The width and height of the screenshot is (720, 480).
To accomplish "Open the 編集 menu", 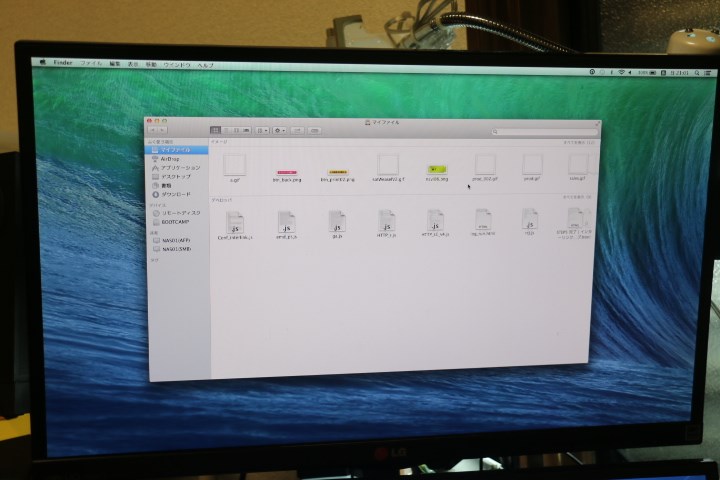I will coord(115,64).
